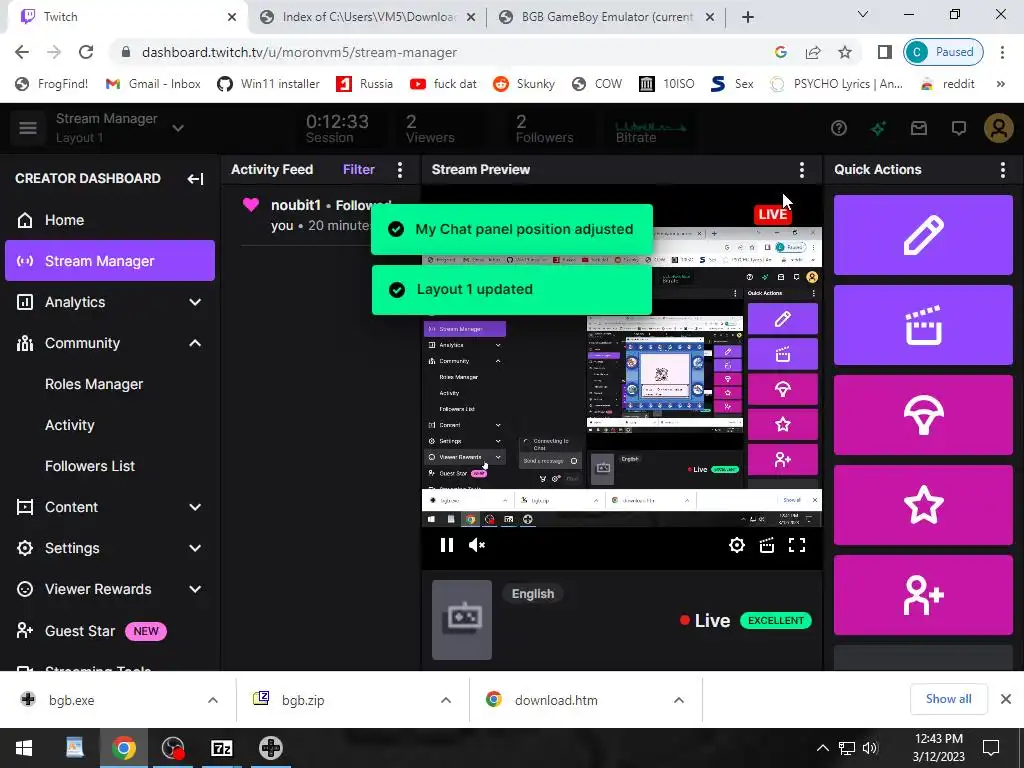1024x768 pixels.
Task: Enter fullscreen in Stream Preview
Action: pos(797,545)
